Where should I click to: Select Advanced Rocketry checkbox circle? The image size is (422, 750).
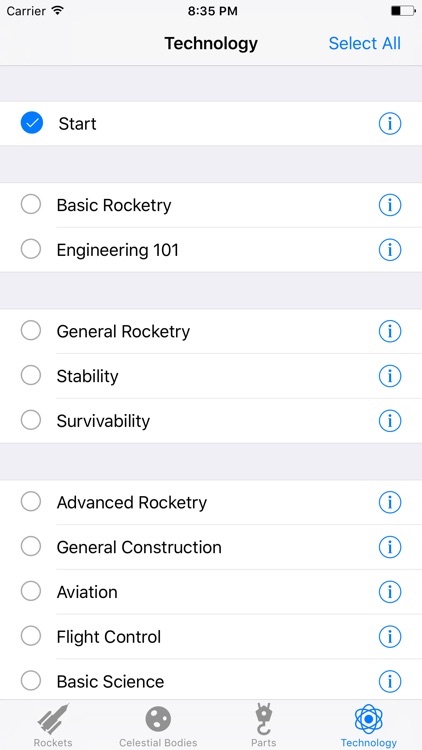pos(31,502)
